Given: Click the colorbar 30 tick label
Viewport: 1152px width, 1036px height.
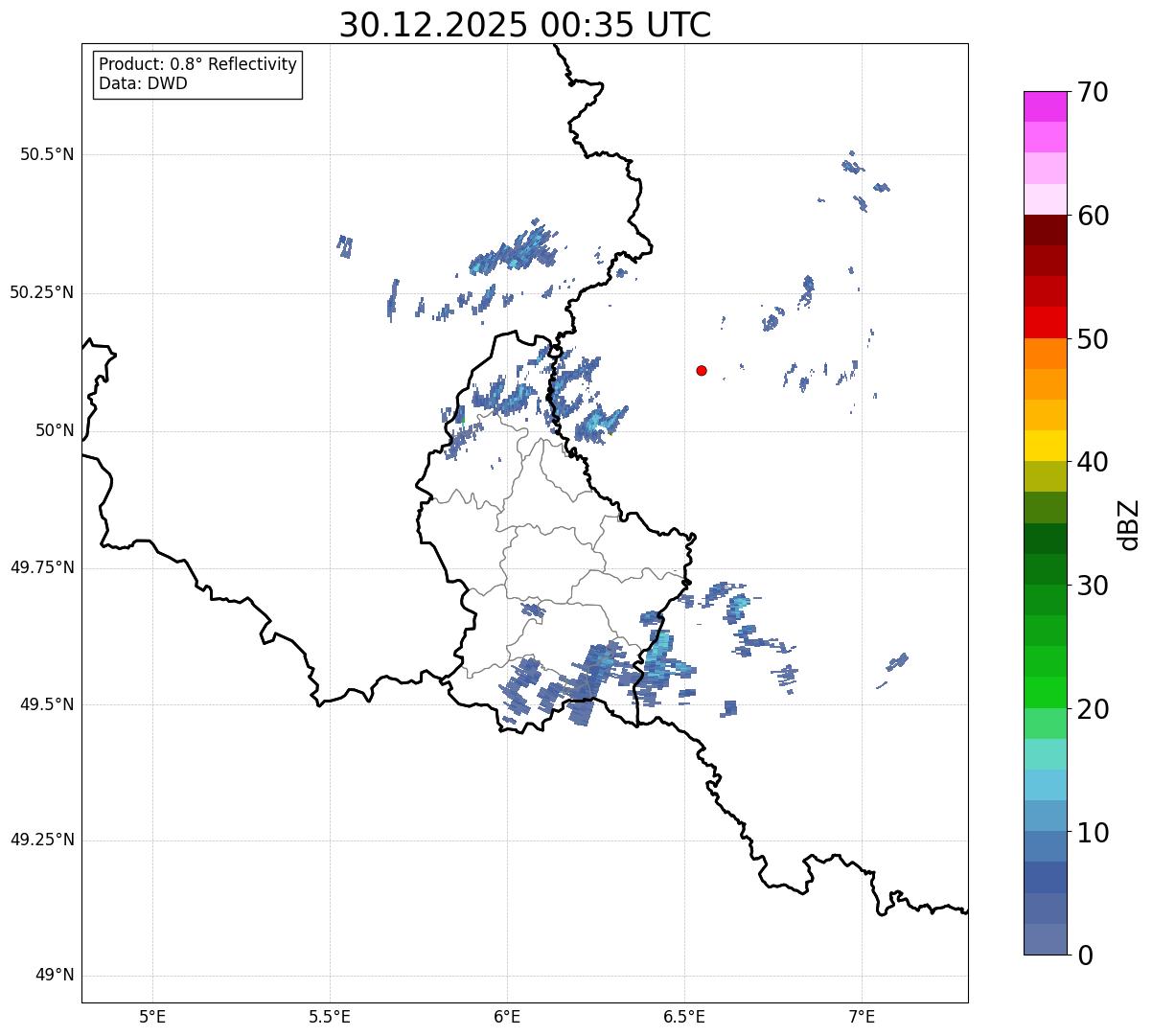Looking at the screenshot, I should [x=1093, y=586].
